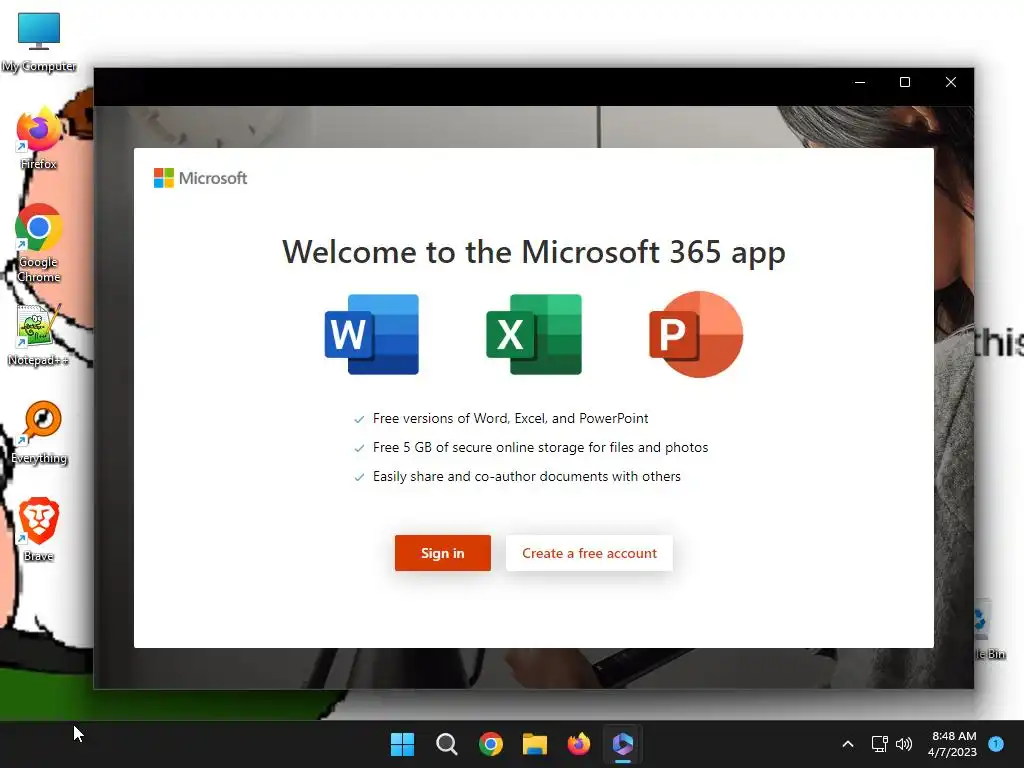The height and width of the screenshot is (768, 1024).
Task: Show hidden system tray icons
Action: tap(848, 744)
